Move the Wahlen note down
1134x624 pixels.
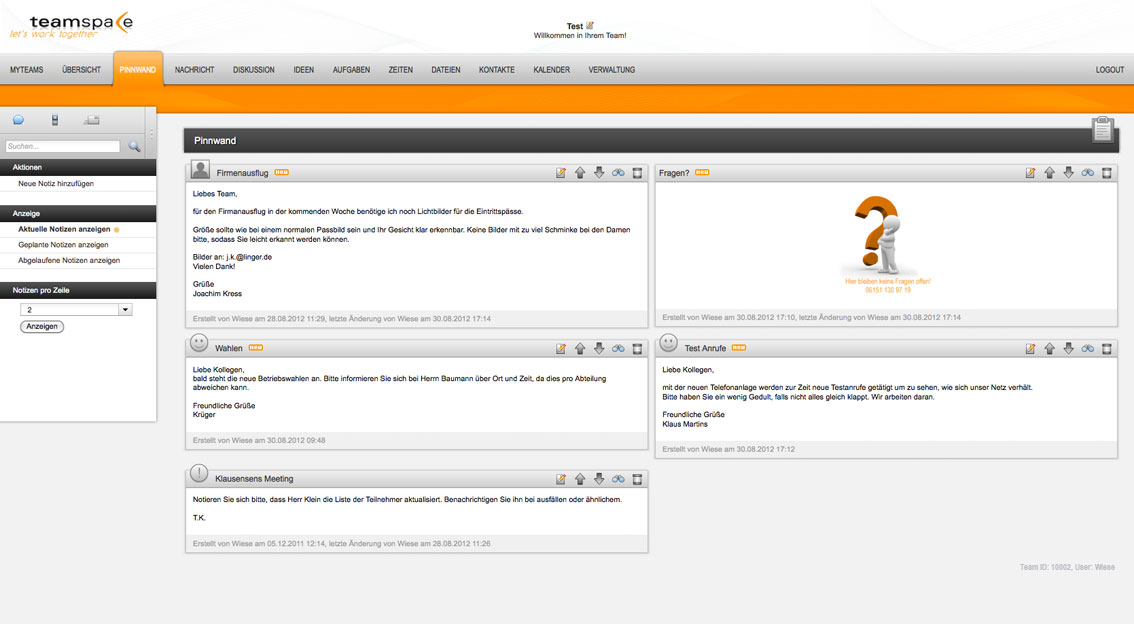(x=599, y=349)
